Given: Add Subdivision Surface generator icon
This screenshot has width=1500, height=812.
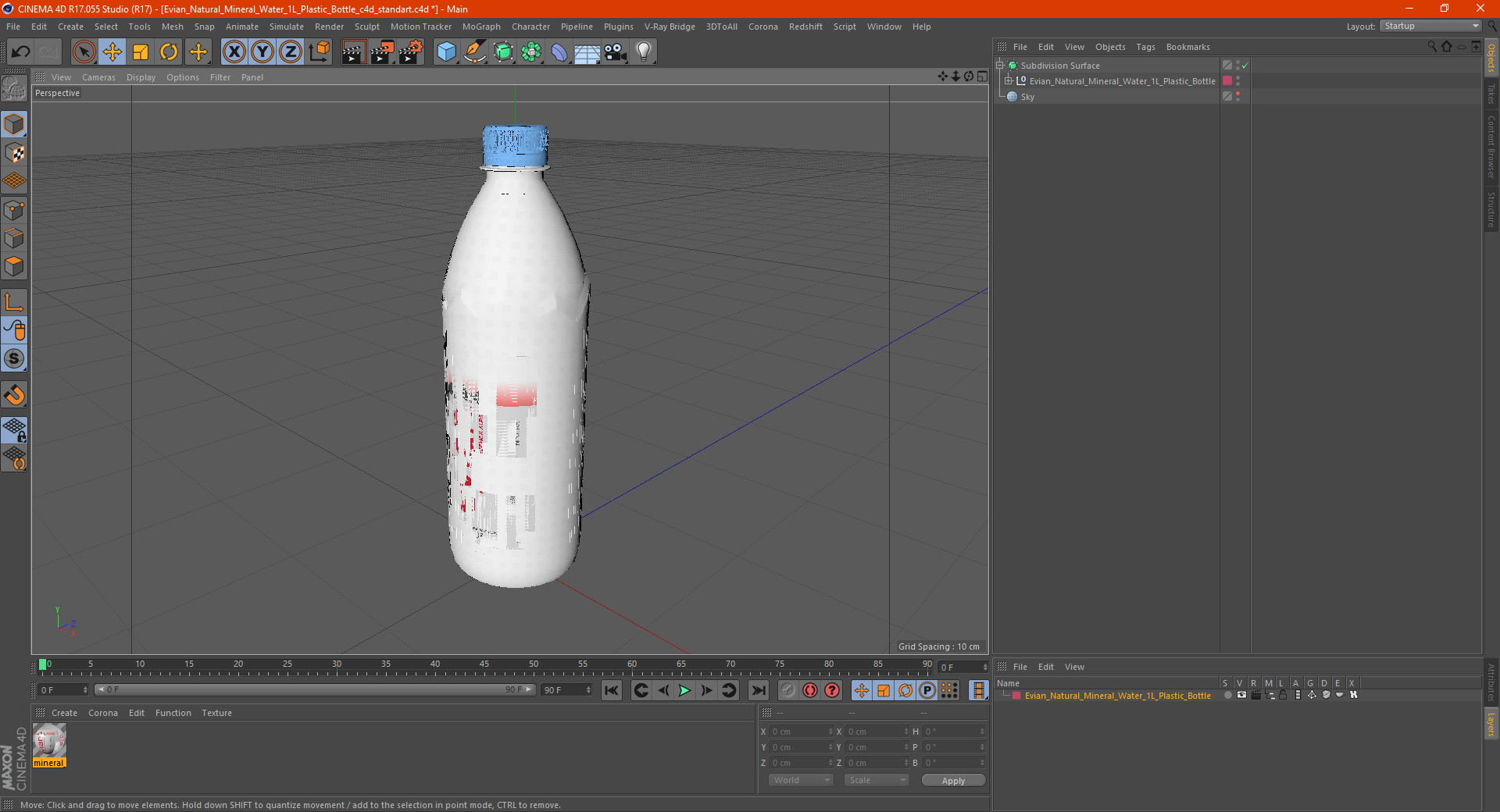Looking at the screenshot, I should coord(503,52).
